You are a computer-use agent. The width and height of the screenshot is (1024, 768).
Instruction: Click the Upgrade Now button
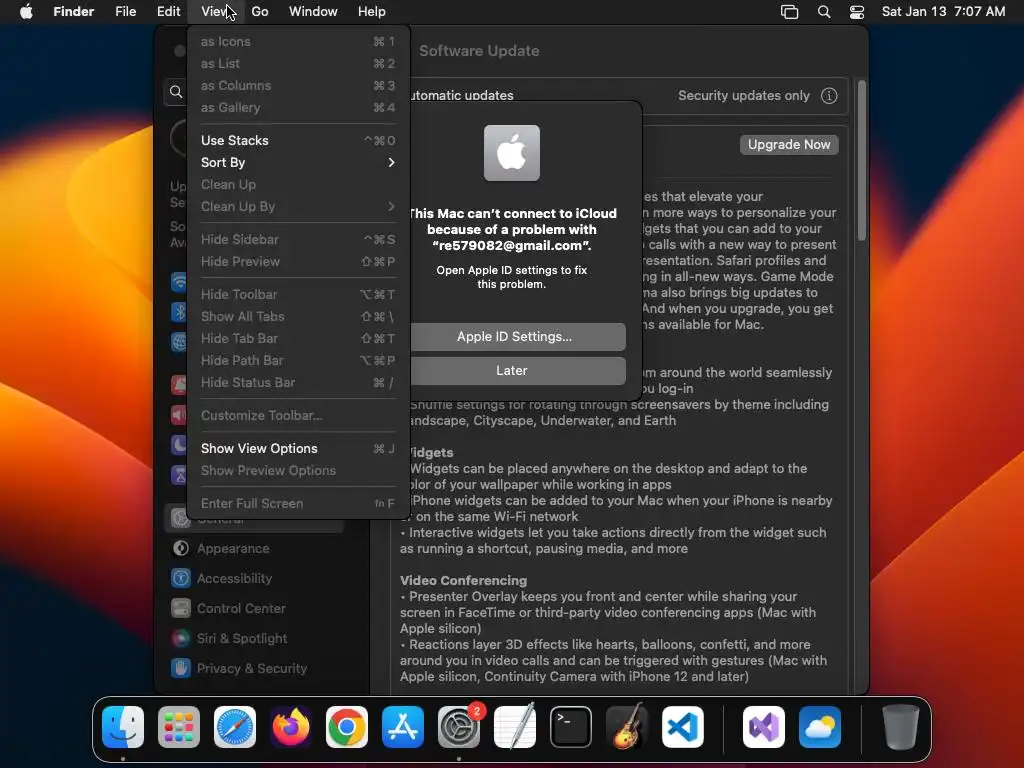pyautogui.click(x=789, y=145)
